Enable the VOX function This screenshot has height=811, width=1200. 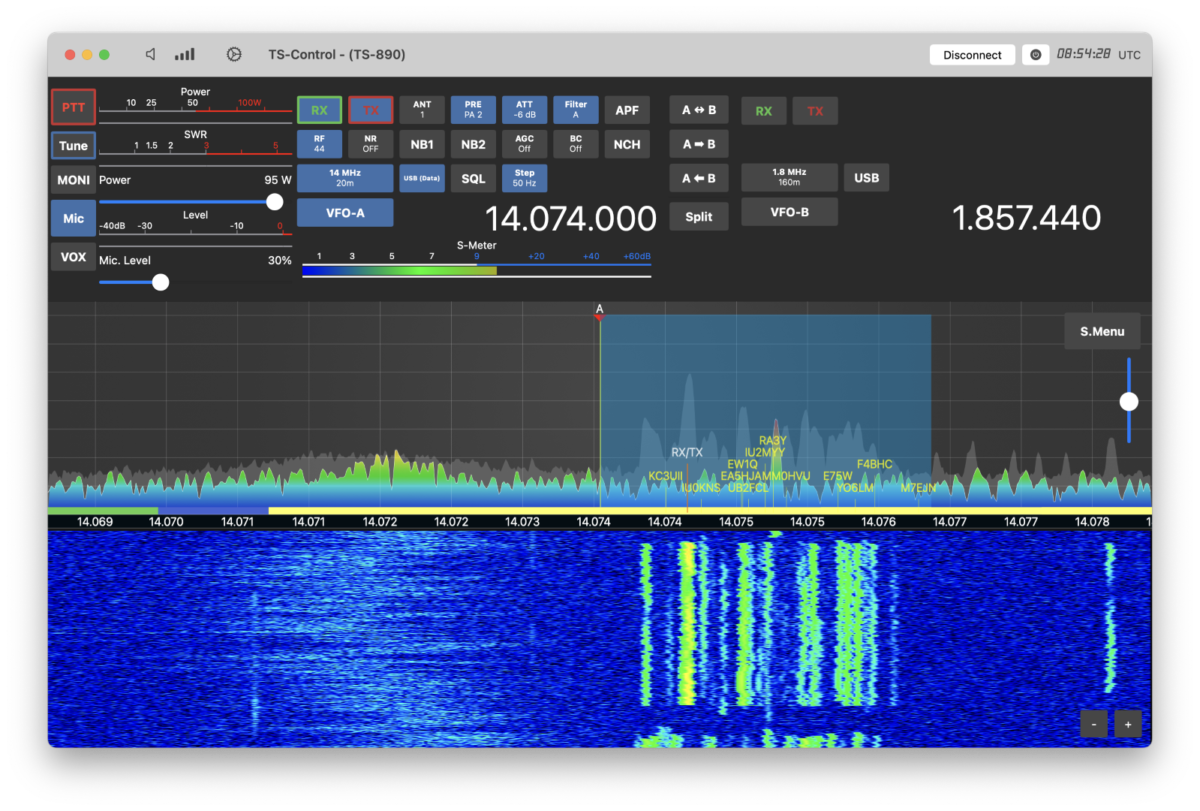pyautogui.click(x=73, y=256)
